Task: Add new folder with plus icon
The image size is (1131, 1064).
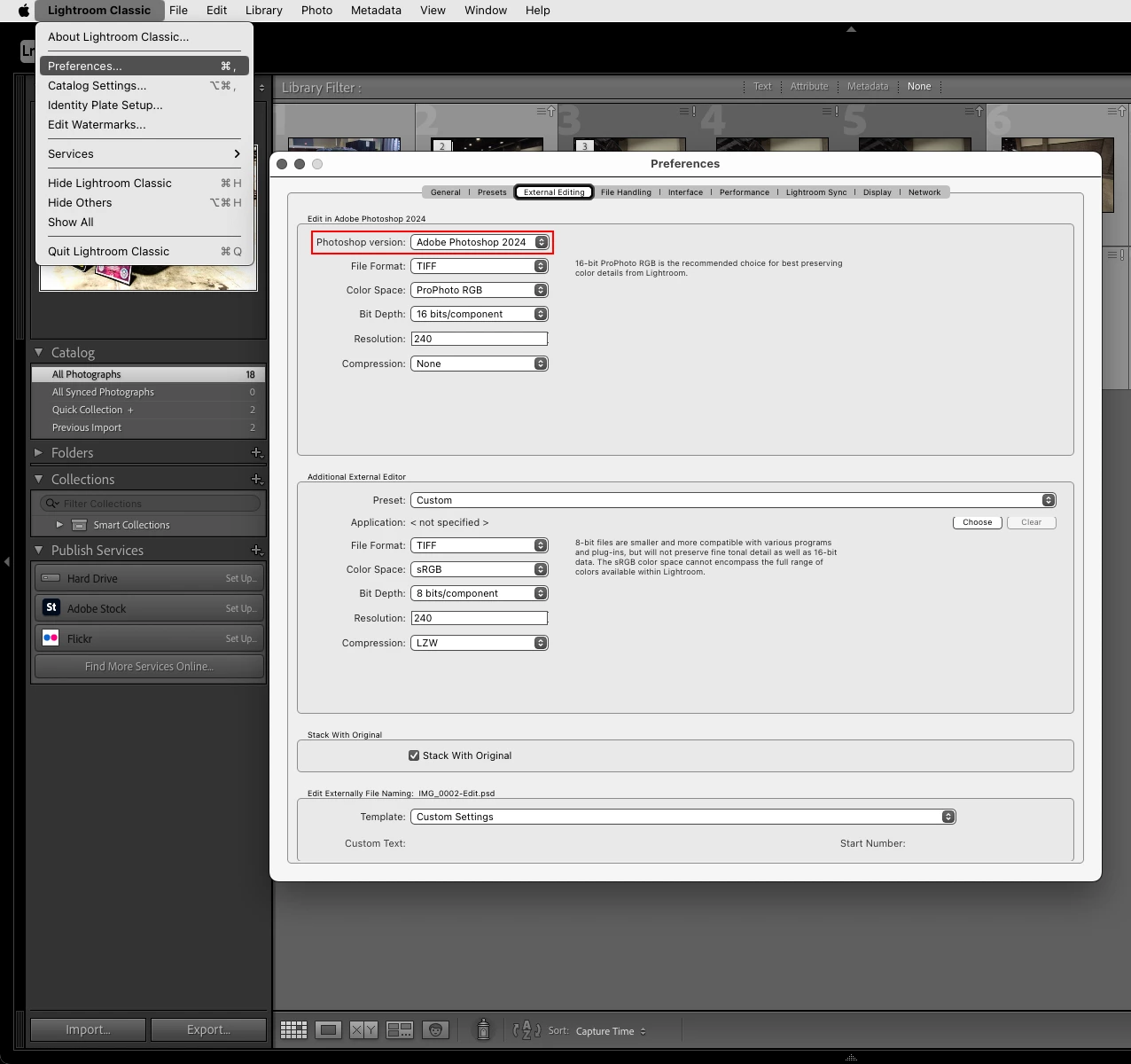Action: (256, 452)
